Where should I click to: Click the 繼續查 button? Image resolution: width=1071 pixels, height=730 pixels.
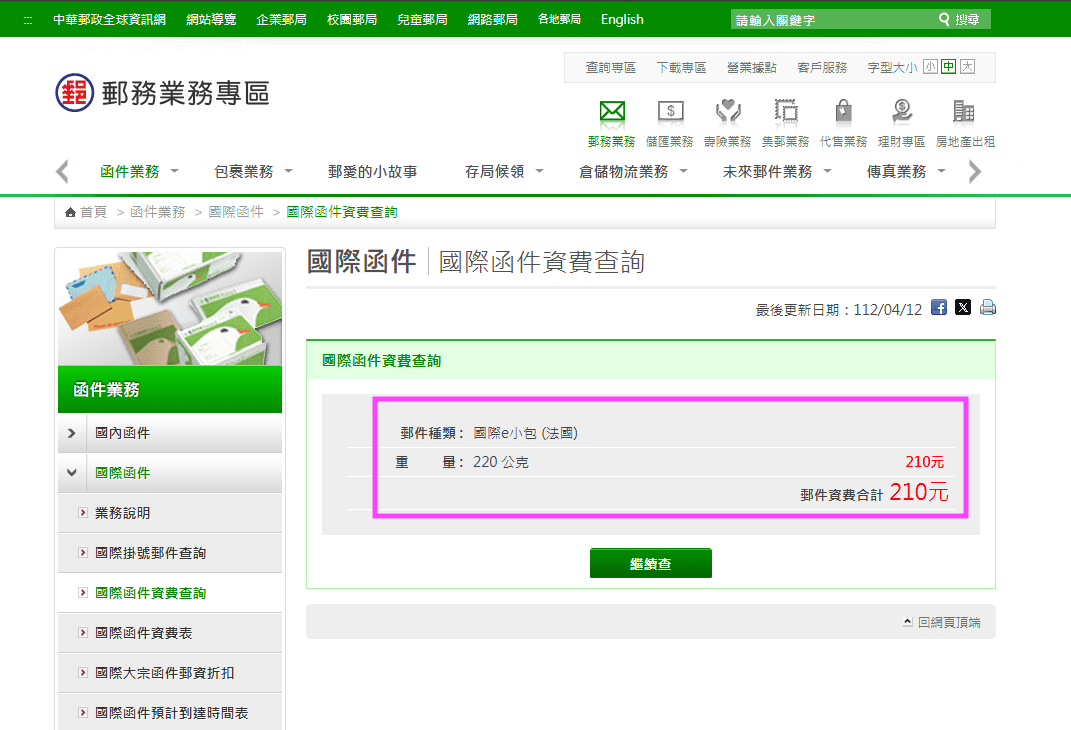pyautogui.click(x=651, y=563)
